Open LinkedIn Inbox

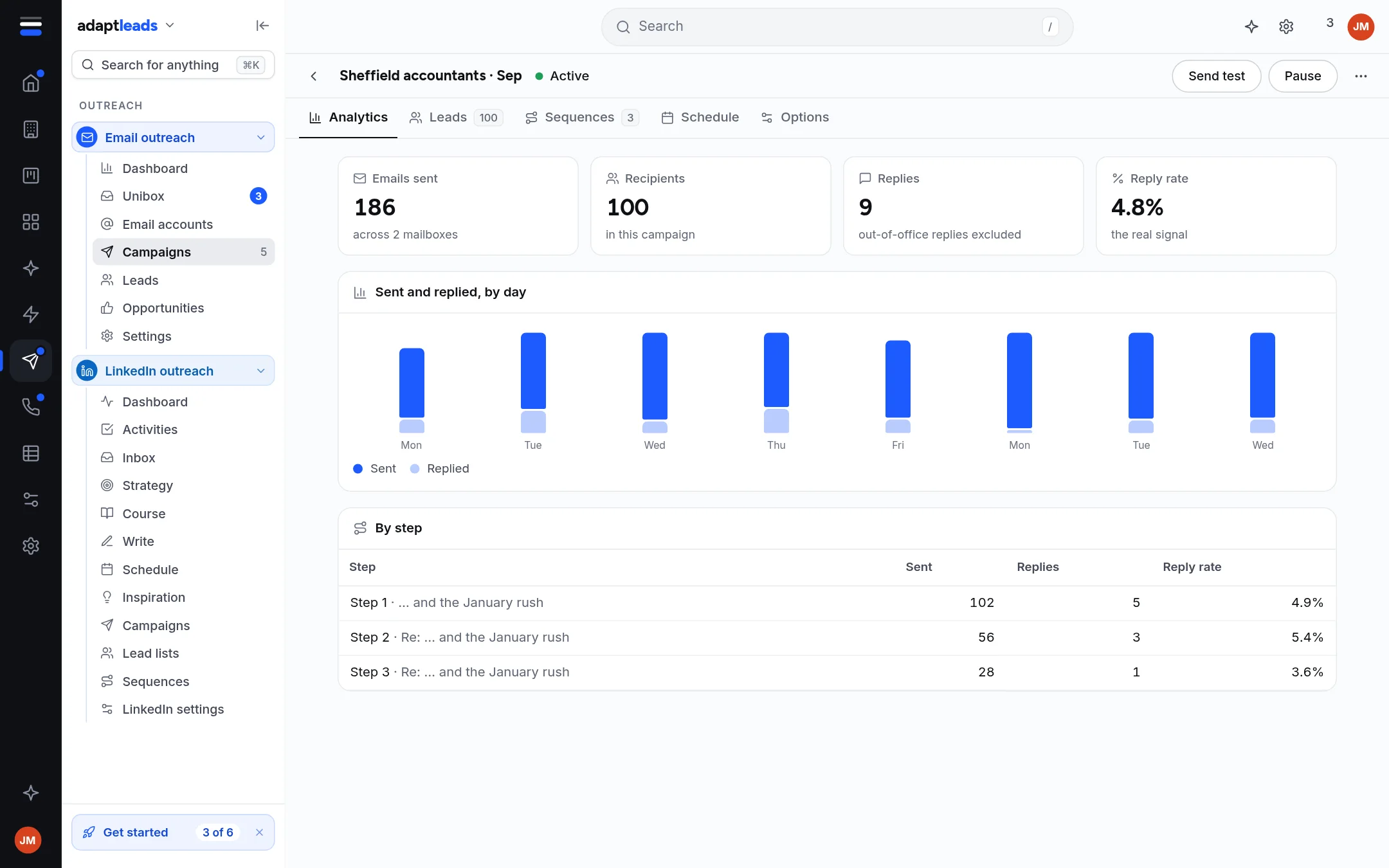click(x=183, y=458)
